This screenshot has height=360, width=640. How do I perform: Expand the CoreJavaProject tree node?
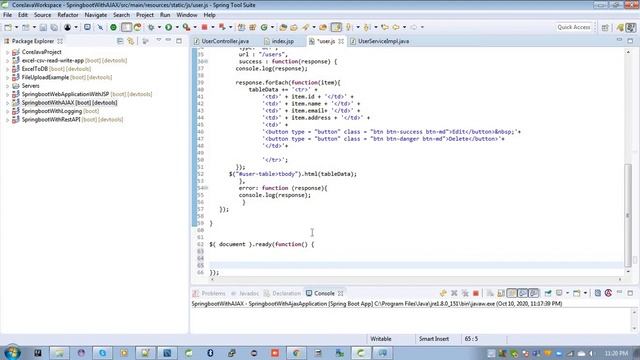point(7,52)
